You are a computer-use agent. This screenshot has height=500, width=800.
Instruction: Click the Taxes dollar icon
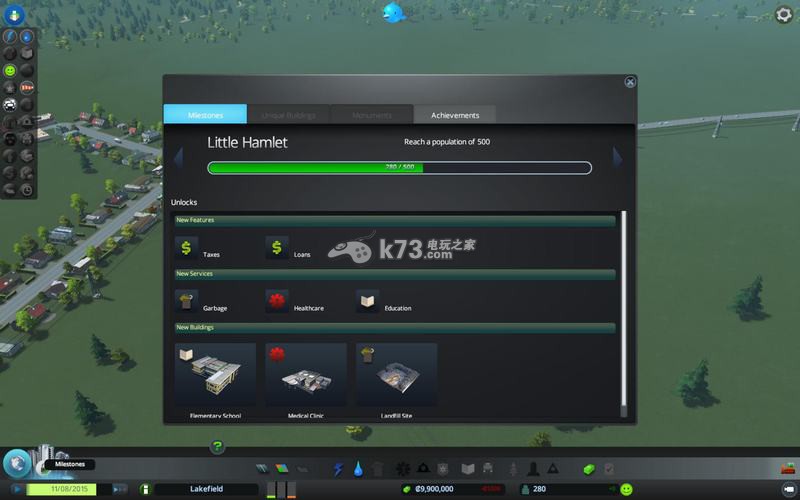pyautogui.click(x=186, y=248)
